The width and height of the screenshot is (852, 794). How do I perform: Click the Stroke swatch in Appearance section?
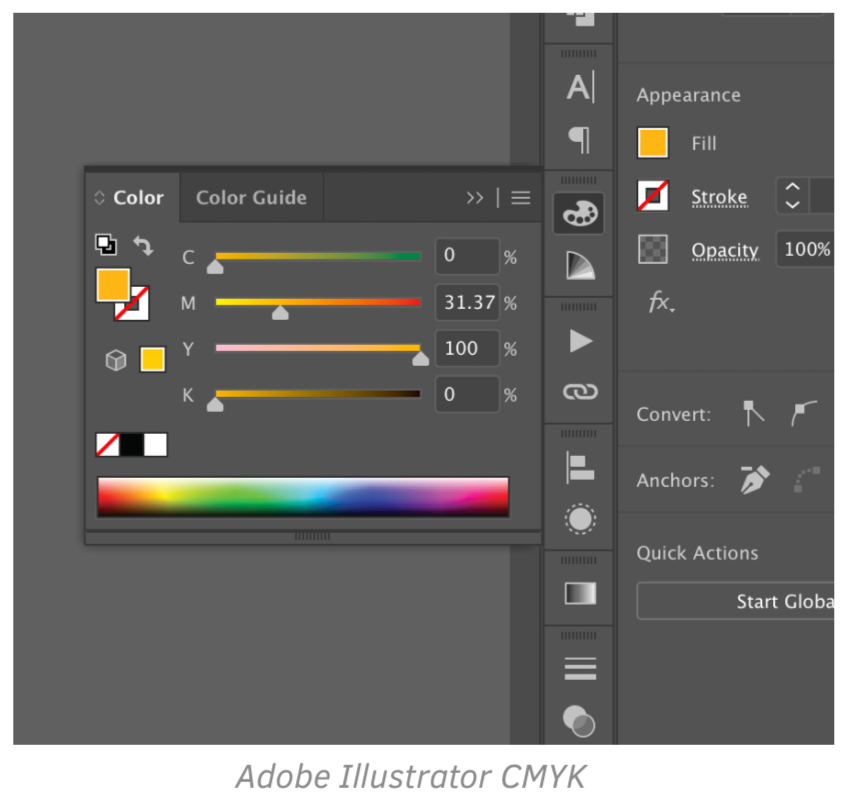653,196
